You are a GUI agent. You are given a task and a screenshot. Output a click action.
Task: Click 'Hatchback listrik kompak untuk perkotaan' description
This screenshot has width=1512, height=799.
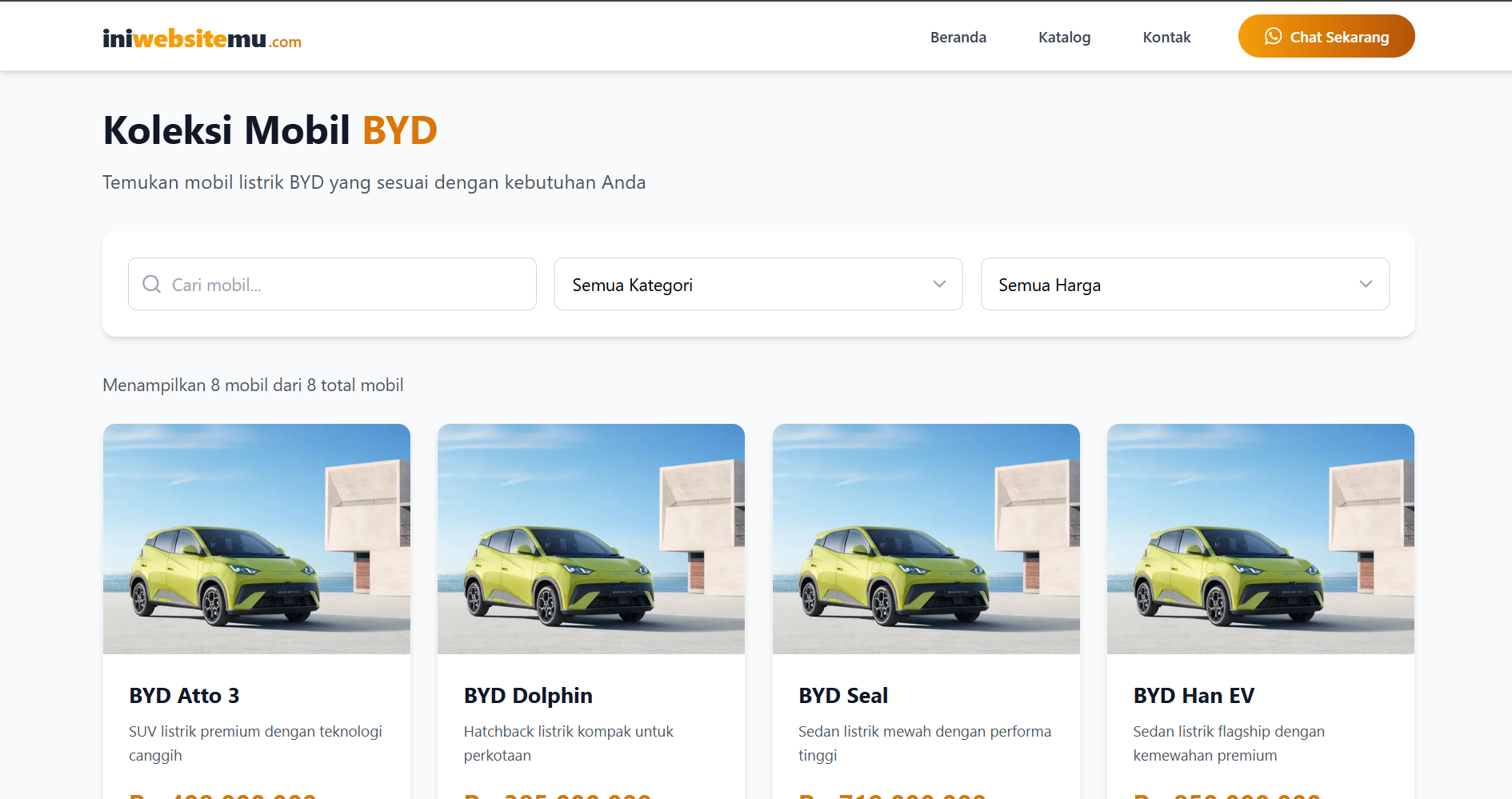point(569,743)
